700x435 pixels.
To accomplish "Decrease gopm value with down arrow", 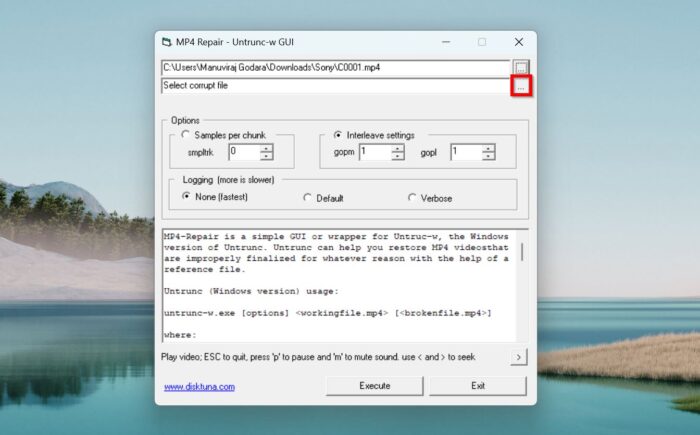I will click(x=398, y=156).
